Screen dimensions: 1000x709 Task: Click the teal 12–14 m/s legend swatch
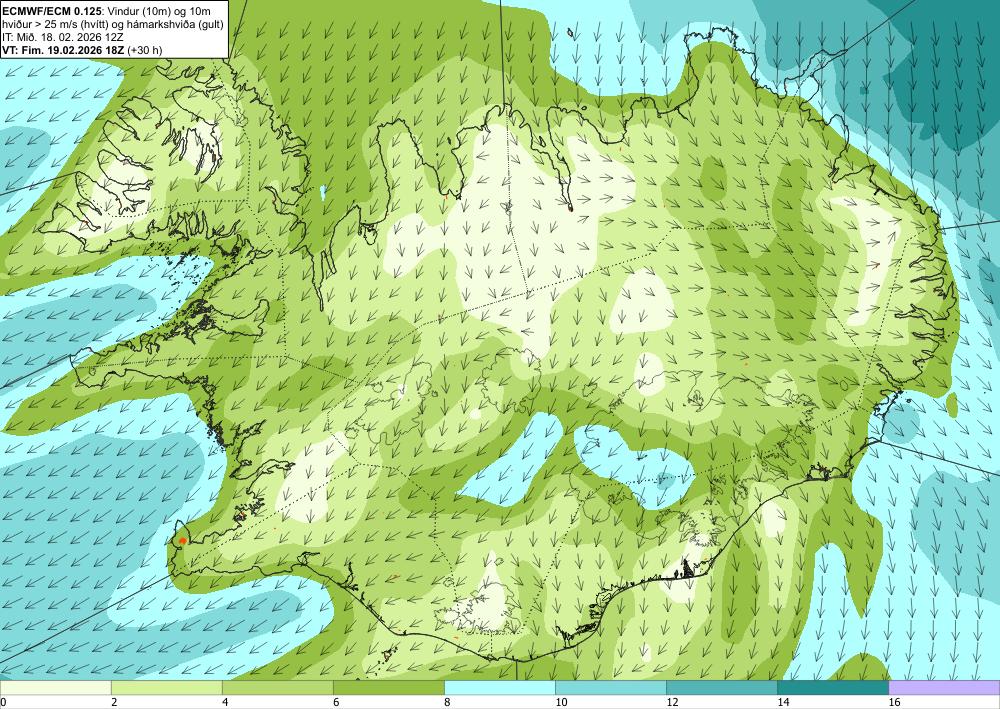click(722, 688)
